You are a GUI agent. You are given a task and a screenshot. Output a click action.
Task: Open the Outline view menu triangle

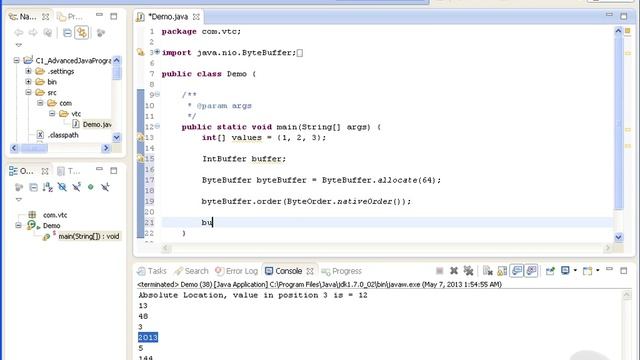18,200
